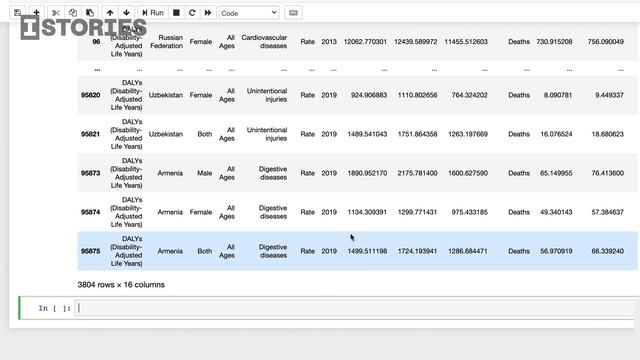Click Digestive diseases in row 95874
Screen dimensions: 640x360
pos(273,212)
